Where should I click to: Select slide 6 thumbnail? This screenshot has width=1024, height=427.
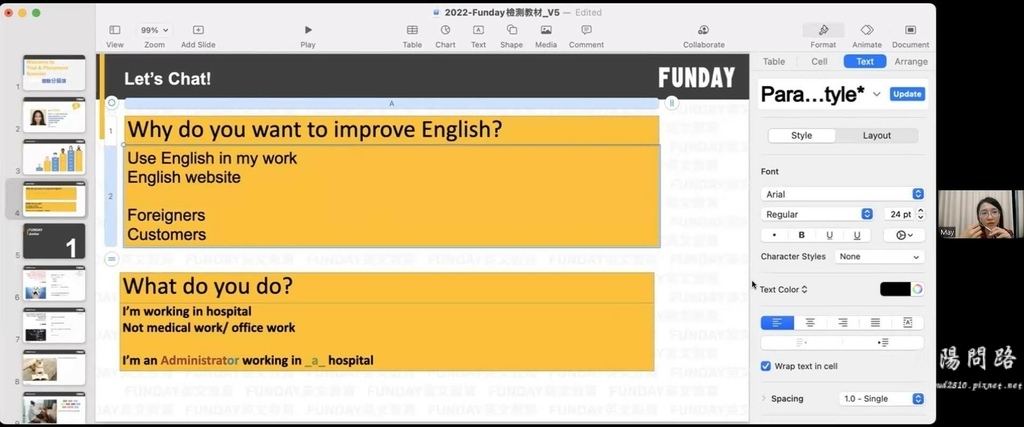point(54,283)
